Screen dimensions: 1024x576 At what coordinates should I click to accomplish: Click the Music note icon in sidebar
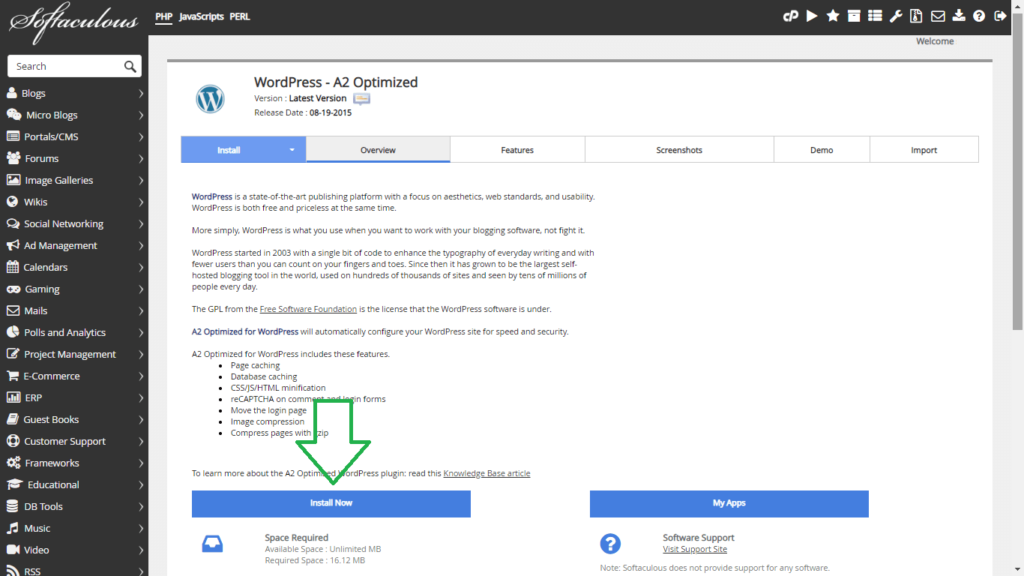(x=12, y=528)
